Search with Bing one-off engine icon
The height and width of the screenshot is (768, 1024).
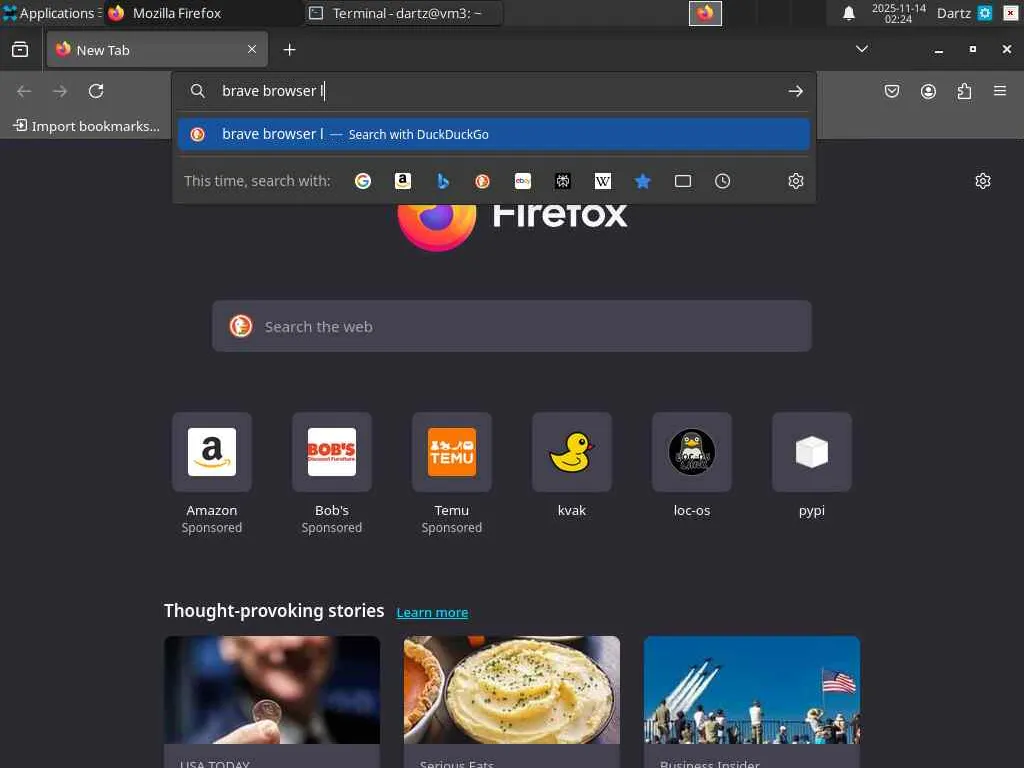coord(443,181)
